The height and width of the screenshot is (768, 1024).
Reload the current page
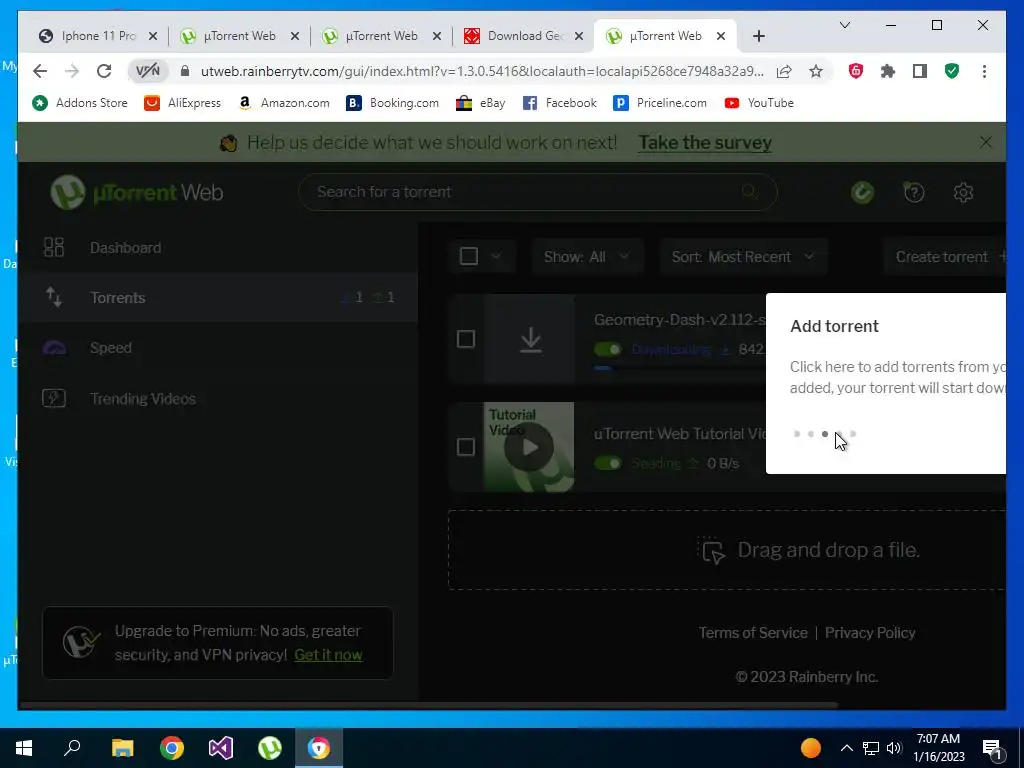104,71
